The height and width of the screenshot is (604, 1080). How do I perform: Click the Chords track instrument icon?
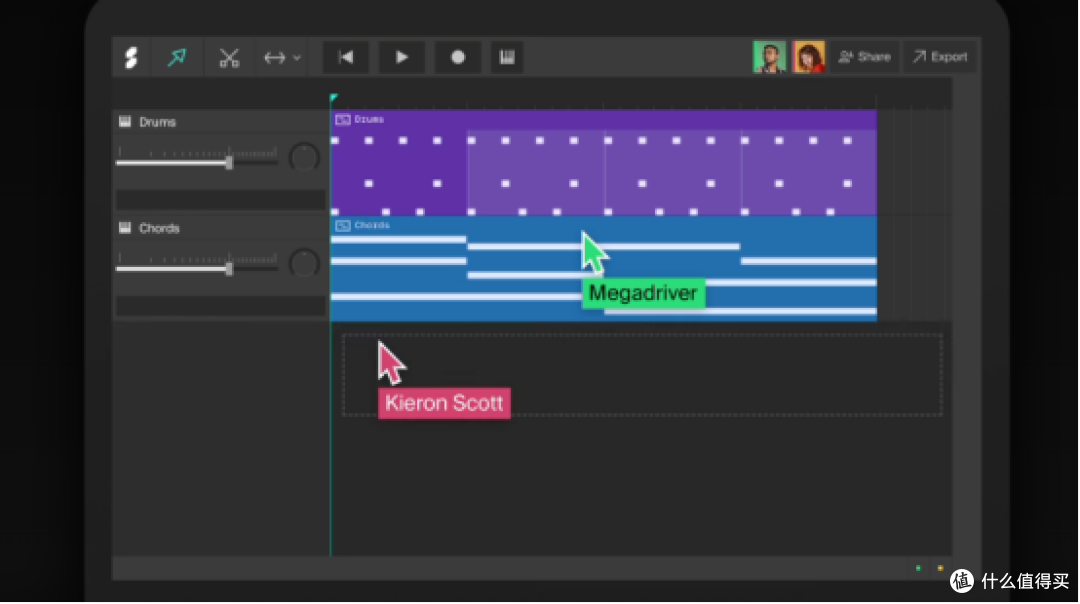pyautogui.click(x=125, y=228)
